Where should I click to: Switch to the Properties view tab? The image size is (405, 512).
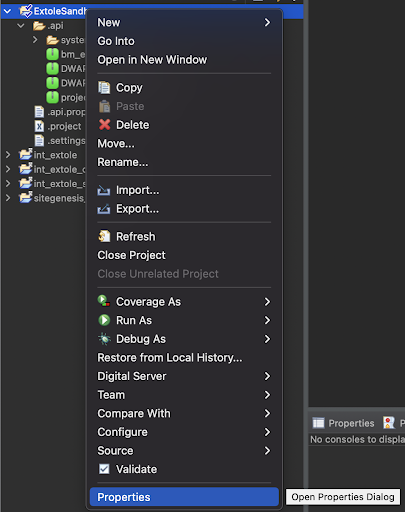[x=344, y=423]
